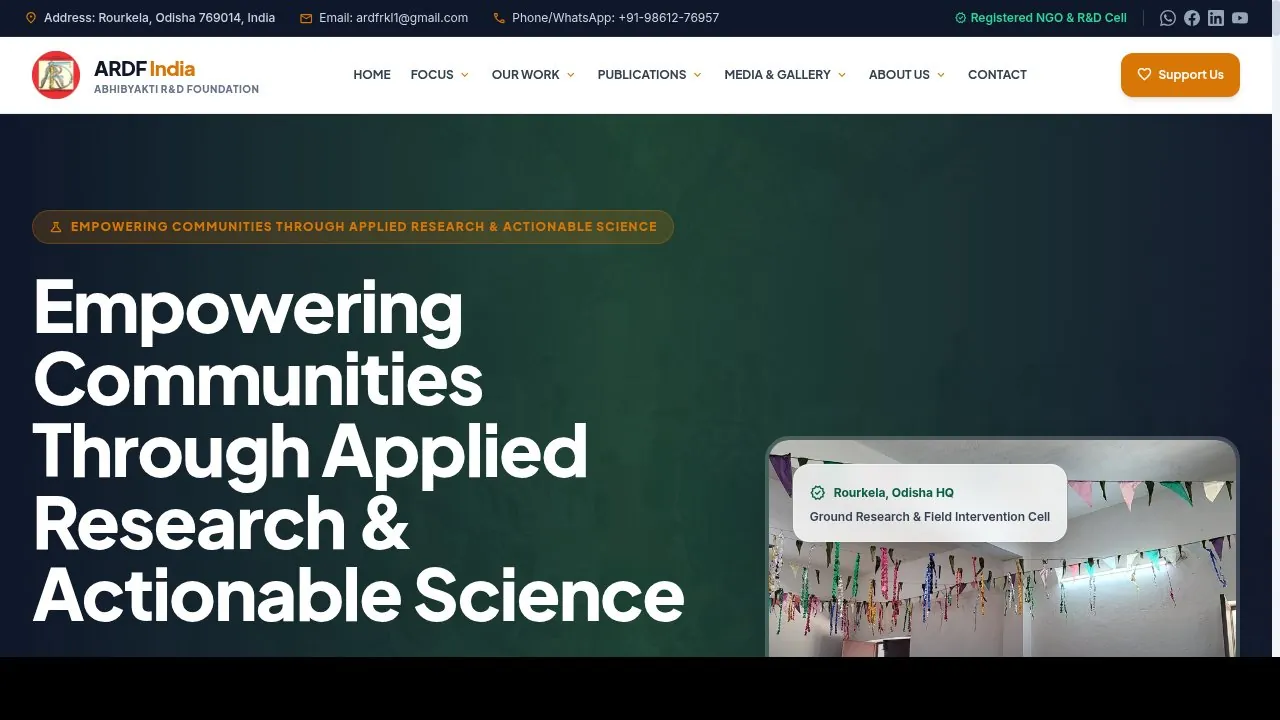Screen dimensions: 1280x720
Task: Open the MEDIA & GALLERY menu item
Action: click(x=777, y=75)
